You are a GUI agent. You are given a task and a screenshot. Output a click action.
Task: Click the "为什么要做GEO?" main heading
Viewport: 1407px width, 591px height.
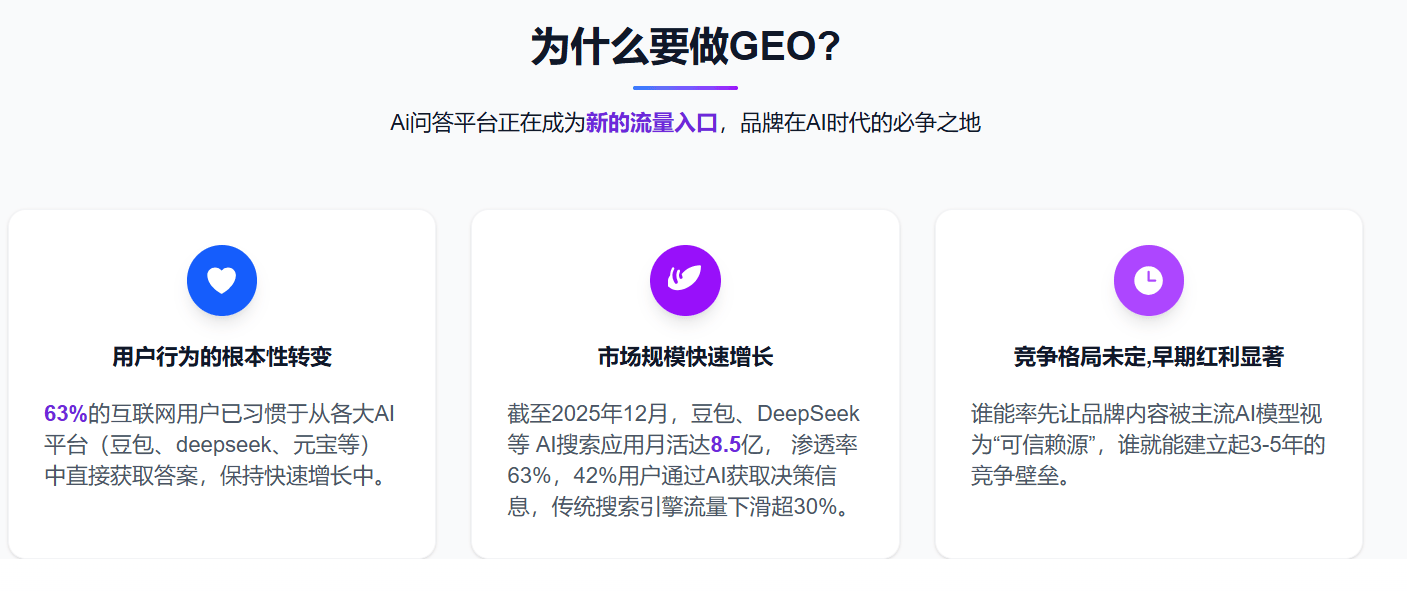click(x=685, y=47)
